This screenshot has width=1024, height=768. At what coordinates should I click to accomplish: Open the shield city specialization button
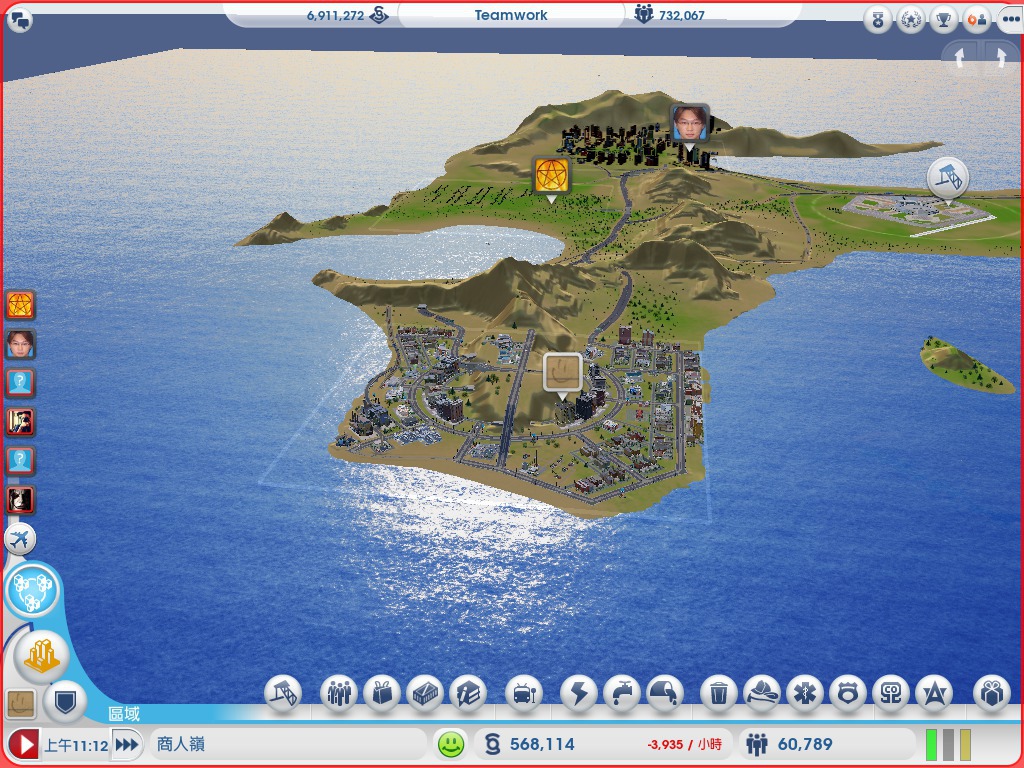point(65,702)
